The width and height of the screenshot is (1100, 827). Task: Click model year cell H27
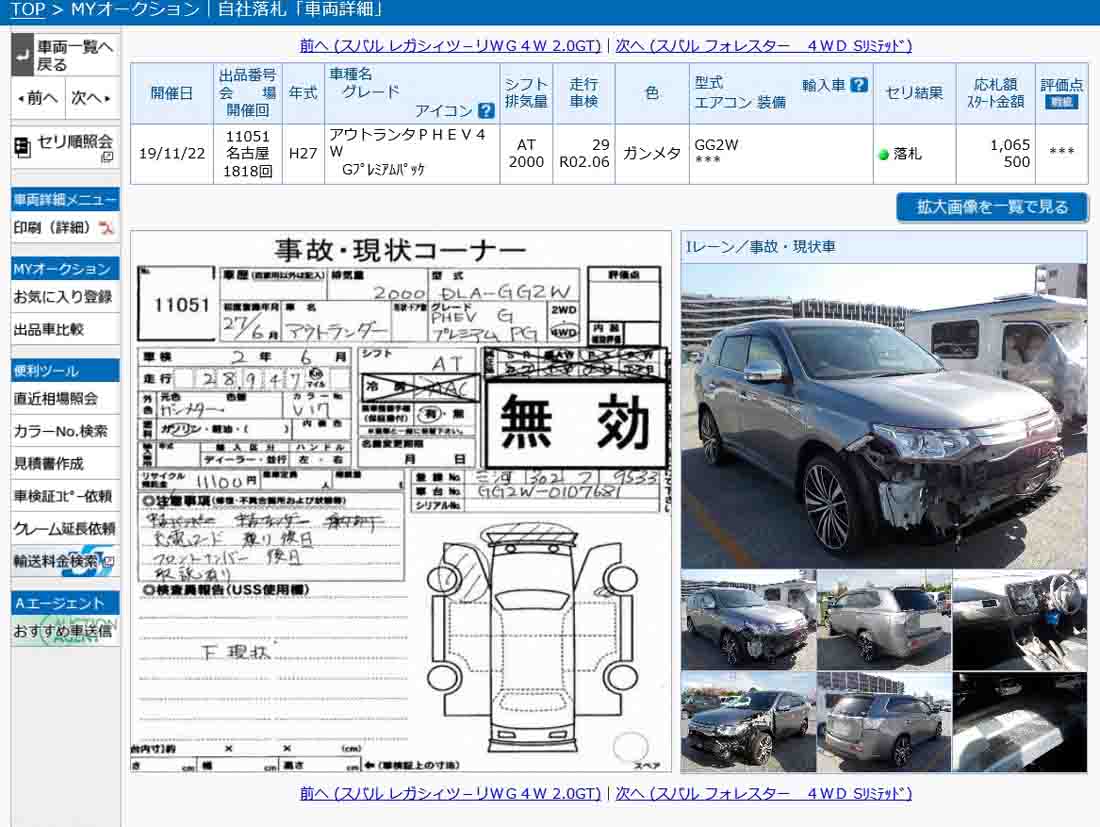(x=303, y=154)
